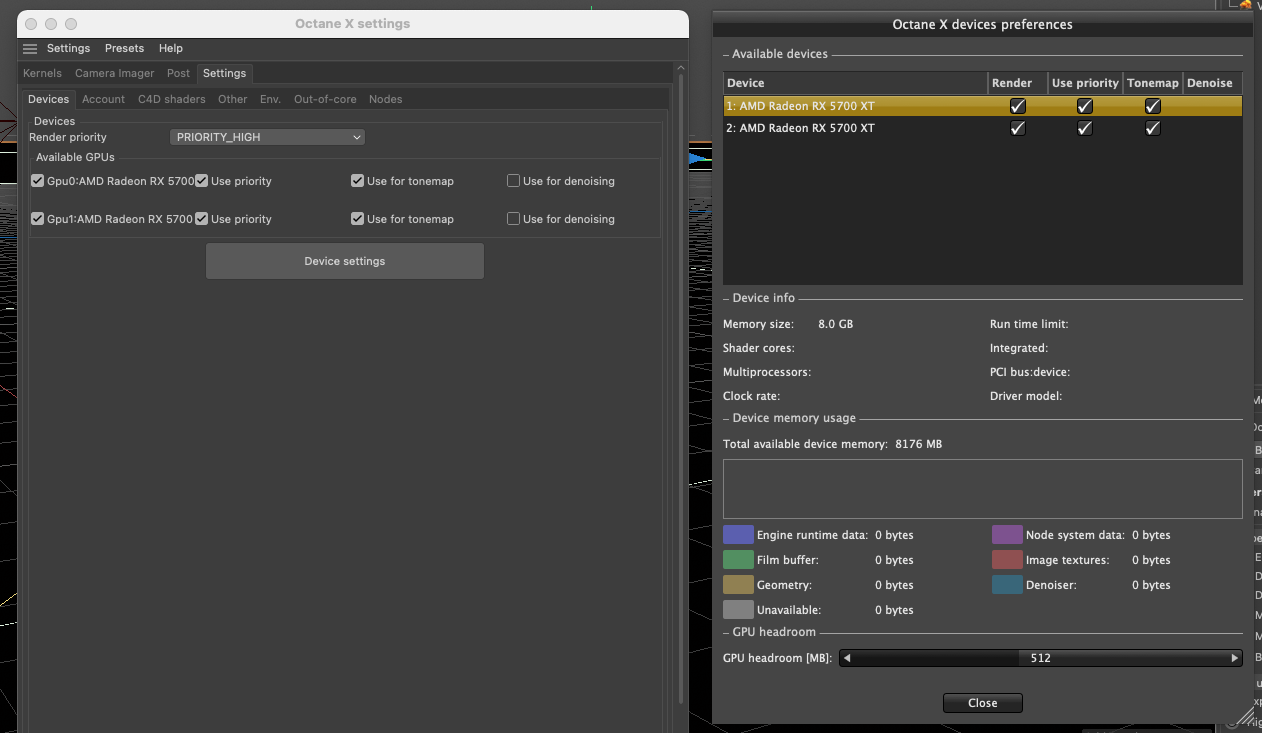Click the total available memory 8176 MB
Screen dimensions: 1262x733
pyautogui.click(x=918, y=444)
